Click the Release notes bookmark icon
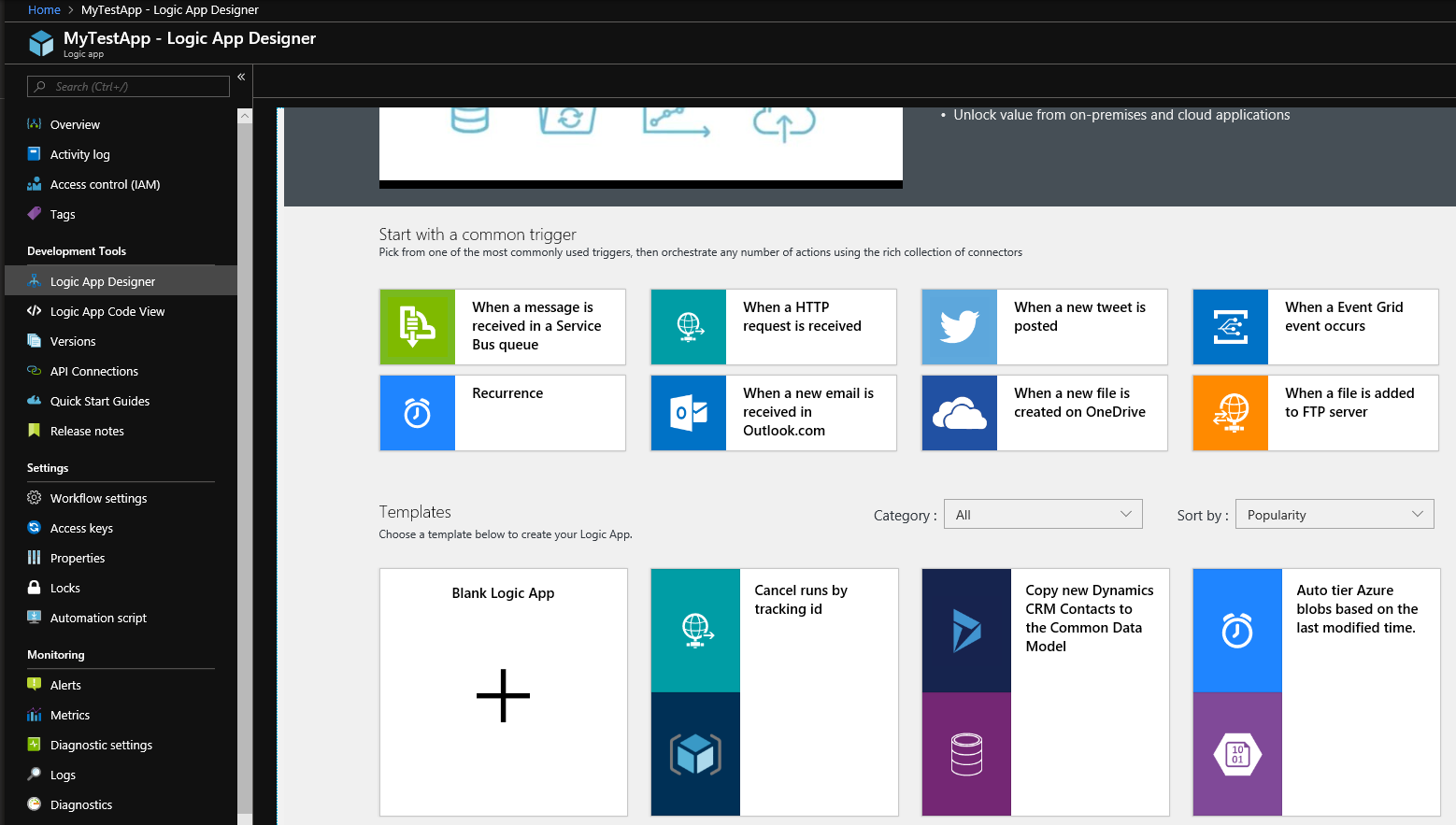The height and width of the screenshot is (825, 1456). [35, 431]
